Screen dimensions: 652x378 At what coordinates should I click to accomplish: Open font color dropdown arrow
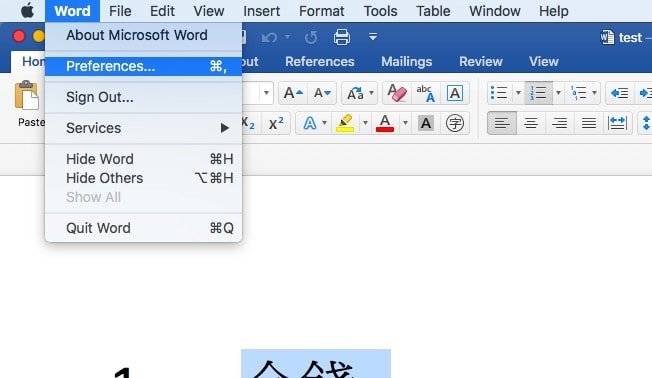pos(405,123)
